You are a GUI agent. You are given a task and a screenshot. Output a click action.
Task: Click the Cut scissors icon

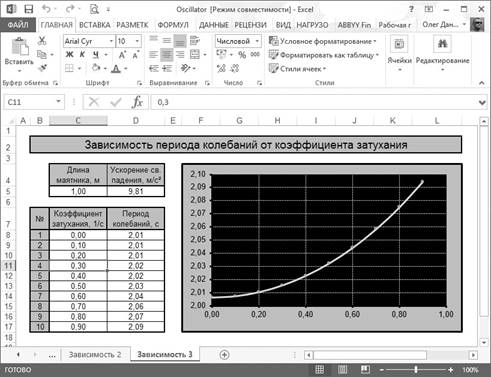(42, 41)
